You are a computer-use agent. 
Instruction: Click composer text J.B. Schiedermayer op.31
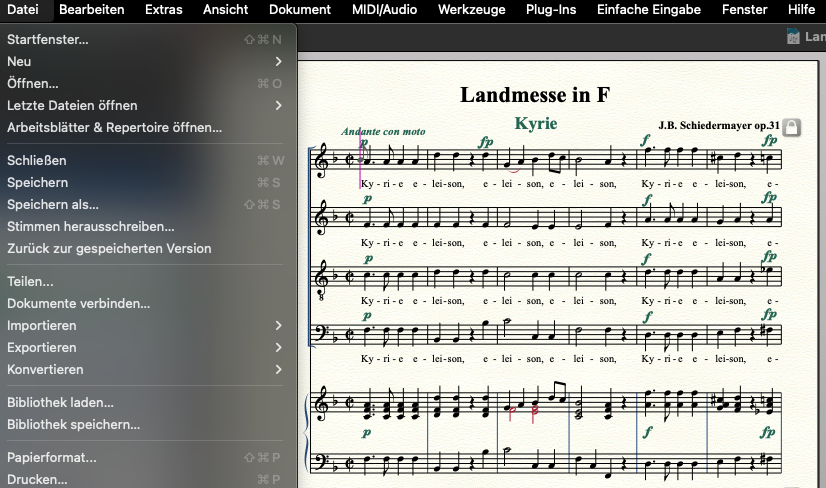tap(719, 125)
